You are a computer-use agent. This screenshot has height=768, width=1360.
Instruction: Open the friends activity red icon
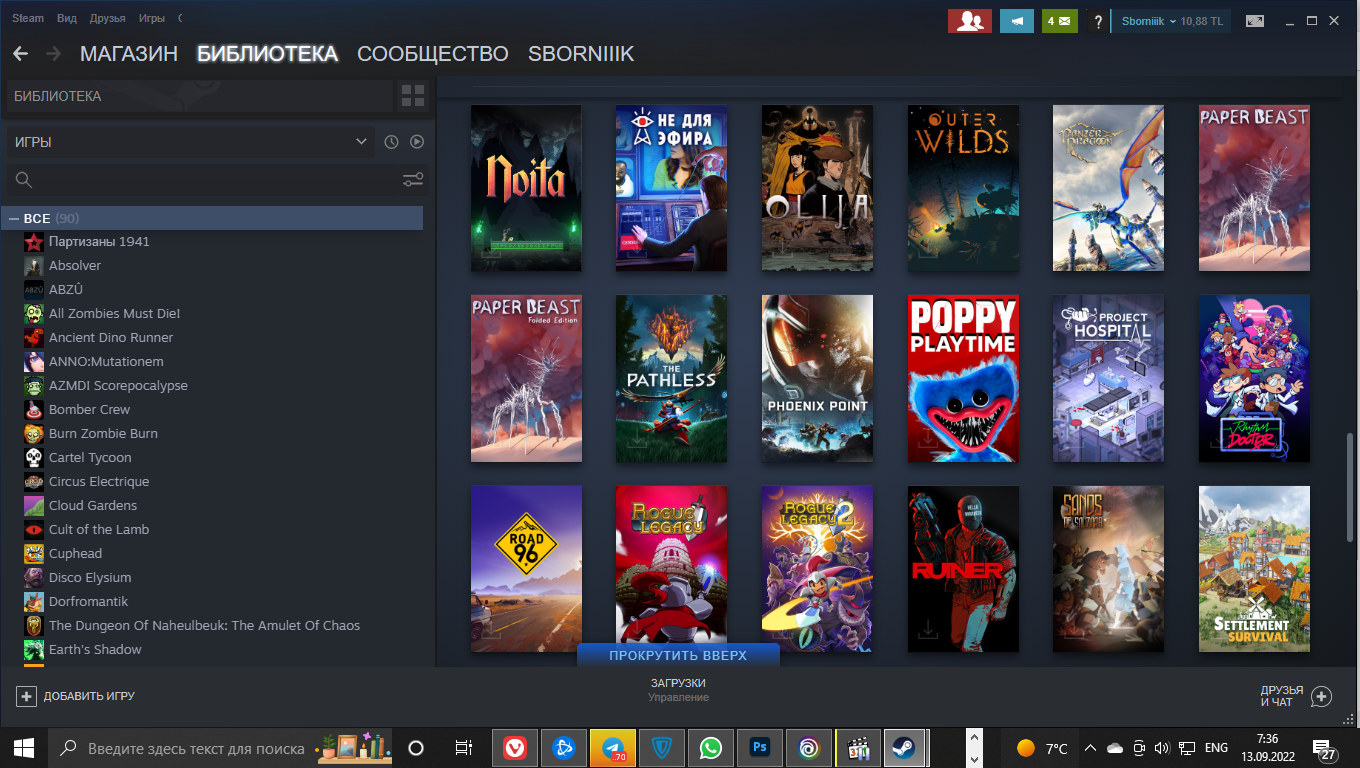pyautogui.click(x=969, y=21)
